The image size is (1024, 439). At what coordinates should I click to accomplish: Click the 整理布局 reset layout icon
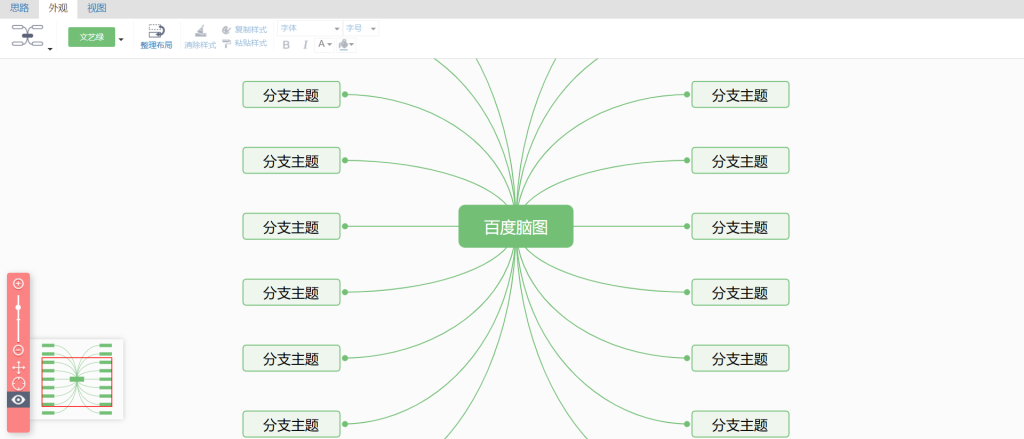[156, 31]
